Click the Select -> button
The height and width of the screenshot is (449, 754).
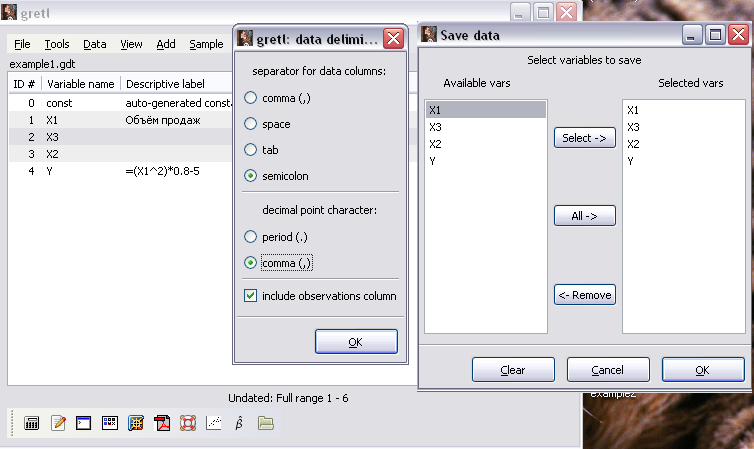[x=585, y=138]
